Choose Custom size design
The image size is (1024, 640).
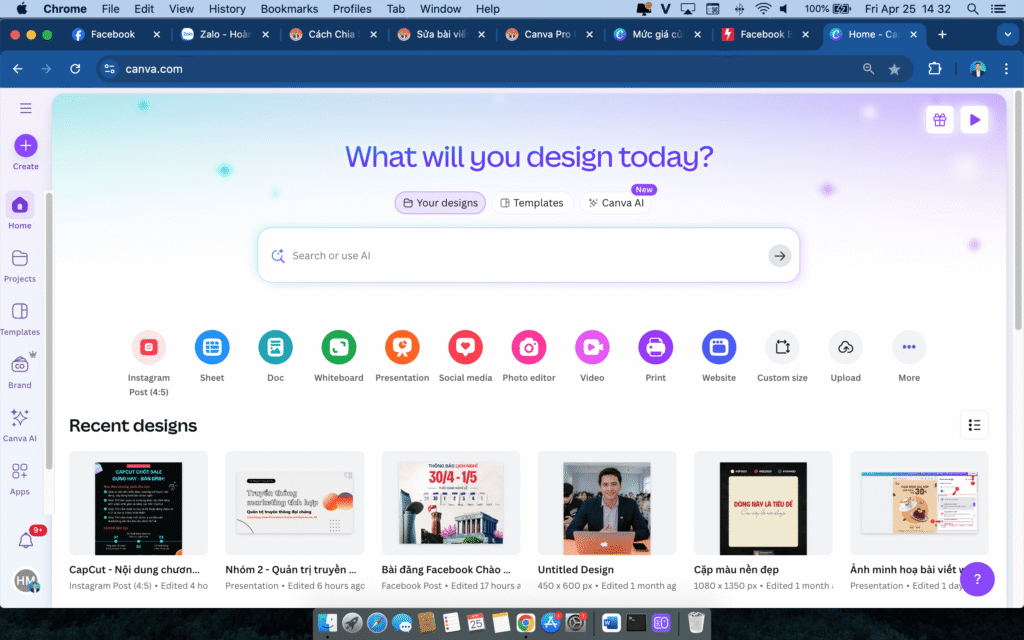[782, 347]
